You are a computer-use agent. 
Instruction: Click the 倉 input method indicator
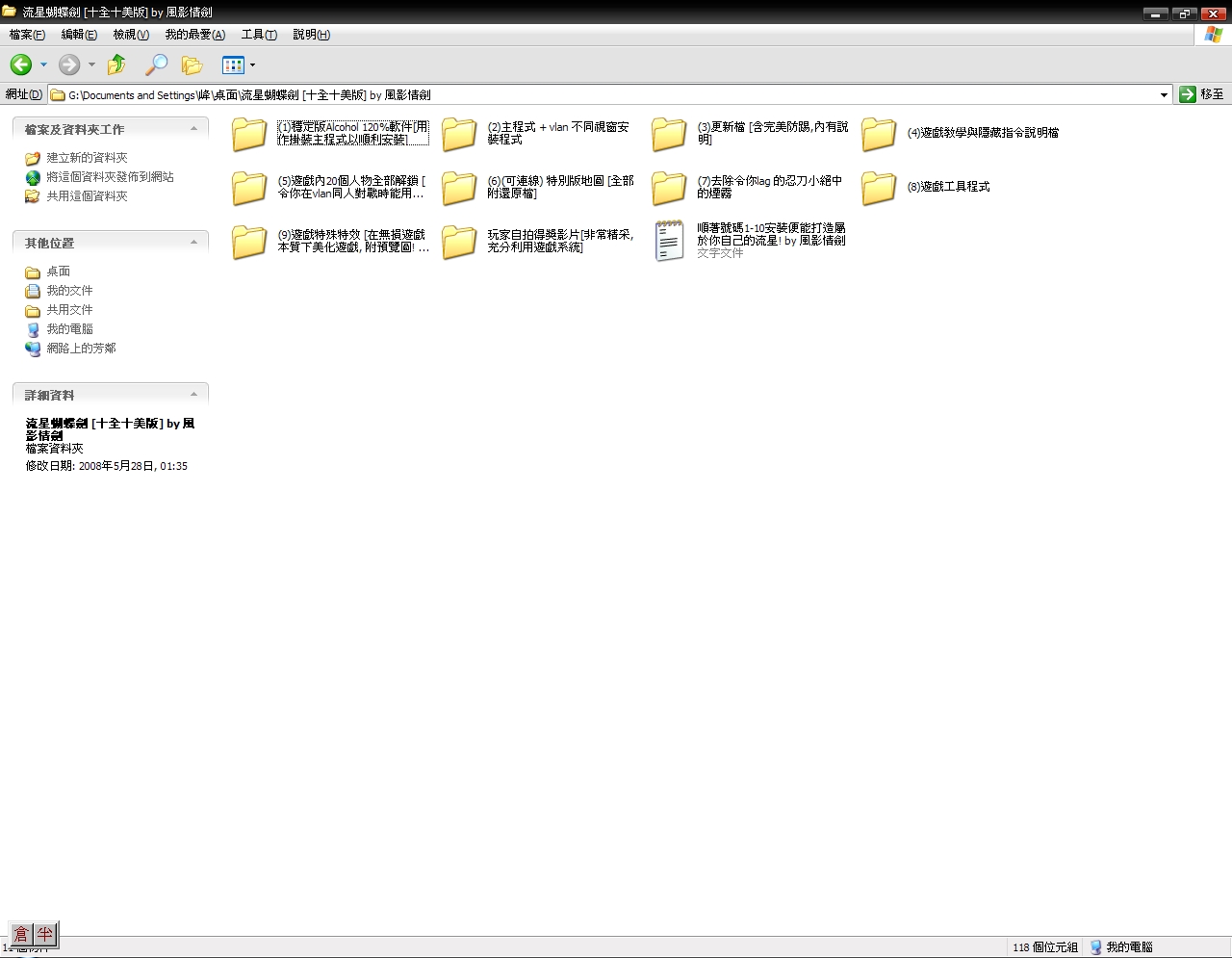click(21, 934)
